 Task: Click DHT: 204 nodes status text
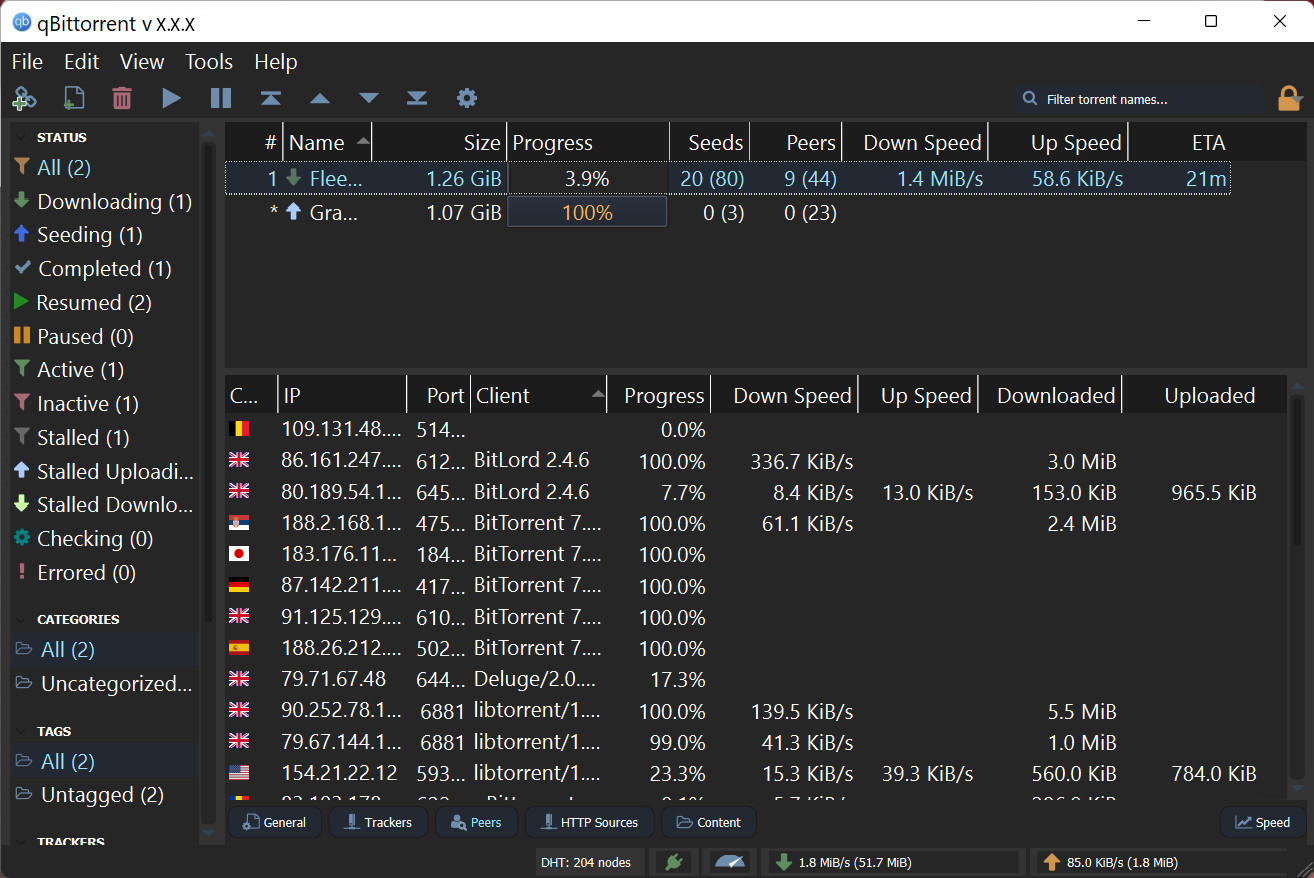586,862
